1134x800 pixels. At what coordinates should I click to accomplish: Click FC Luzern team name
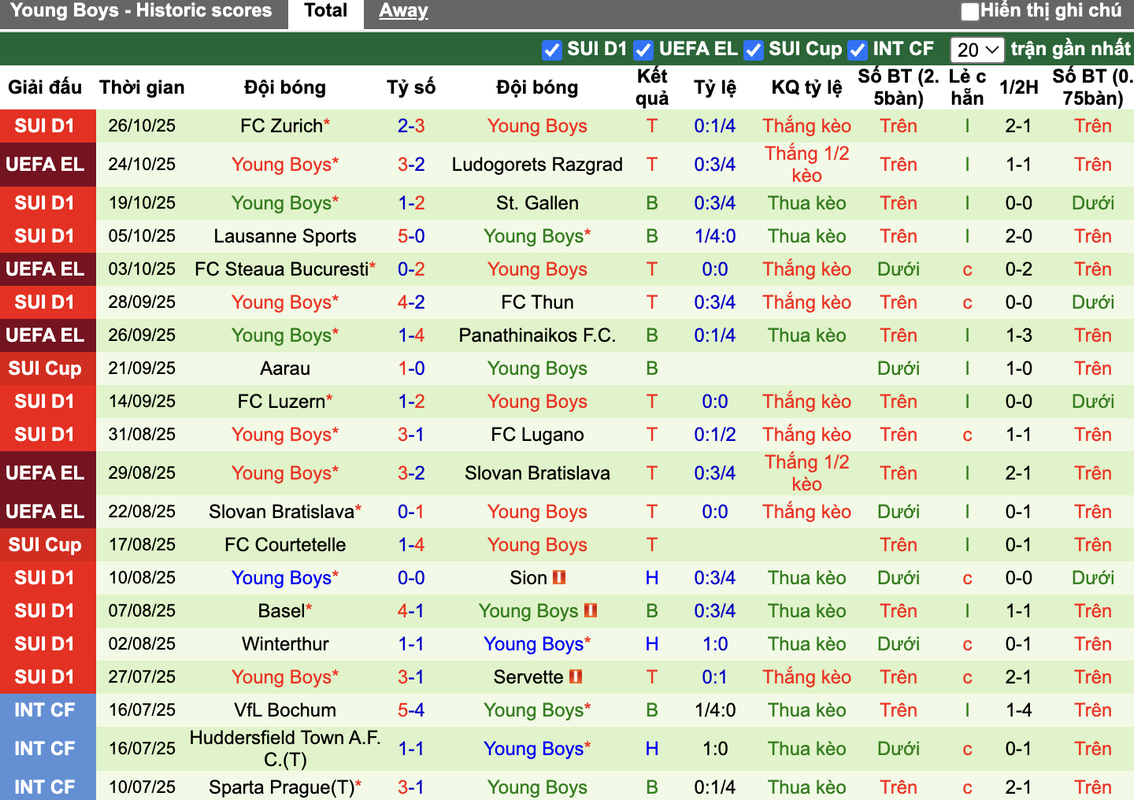pyautogui.click(x=281, y=401)
